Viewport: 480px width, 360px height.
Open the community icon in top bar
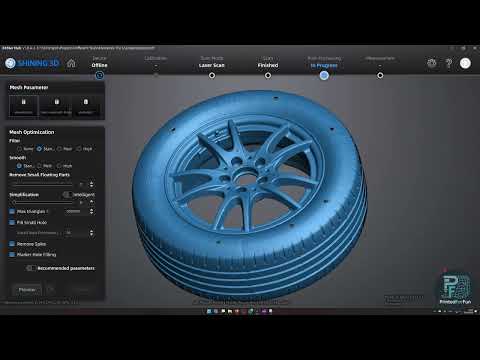pyautogui.click(x=432, y=63)
